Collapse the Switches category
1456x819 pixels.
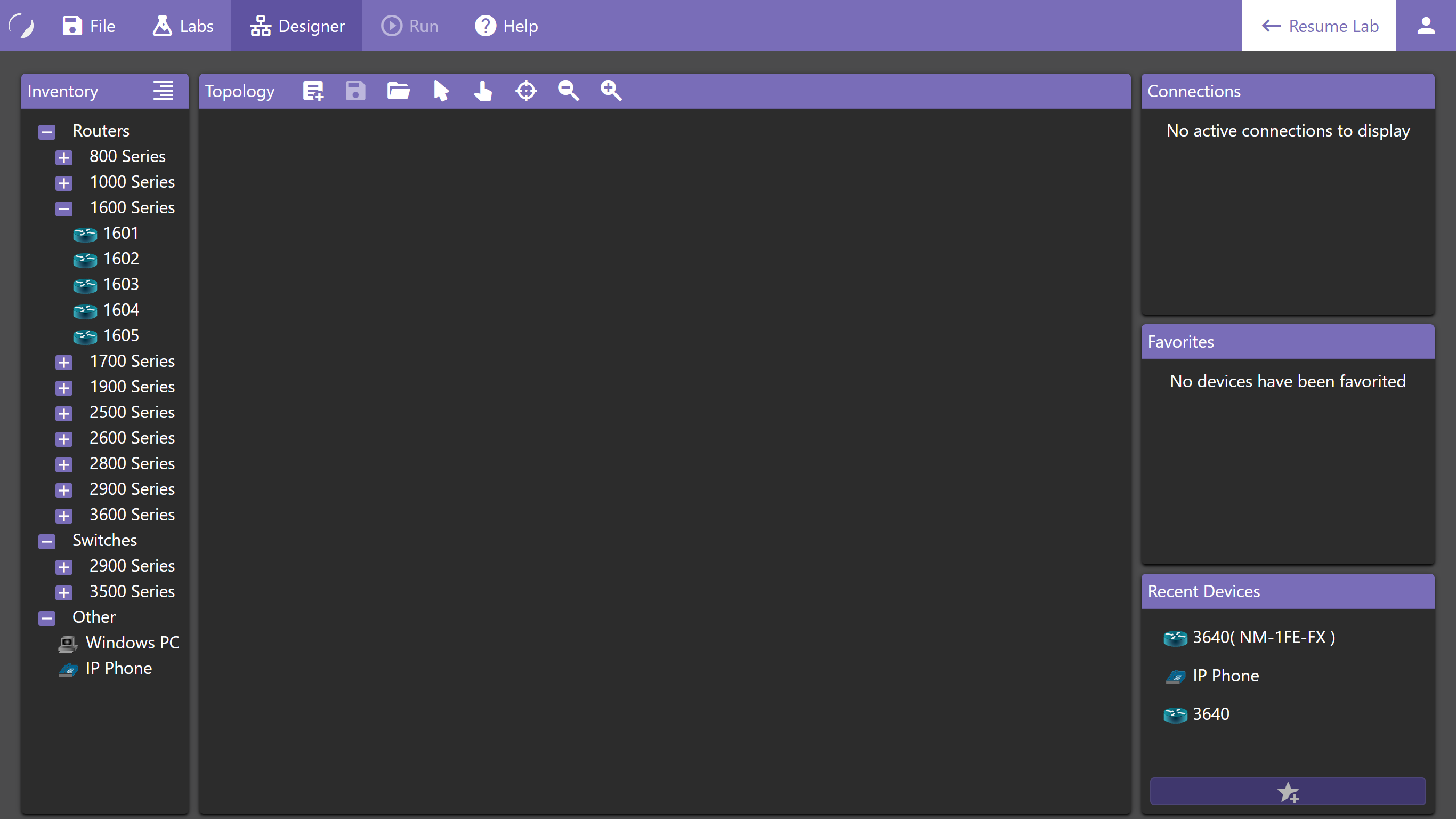point(47,541)
